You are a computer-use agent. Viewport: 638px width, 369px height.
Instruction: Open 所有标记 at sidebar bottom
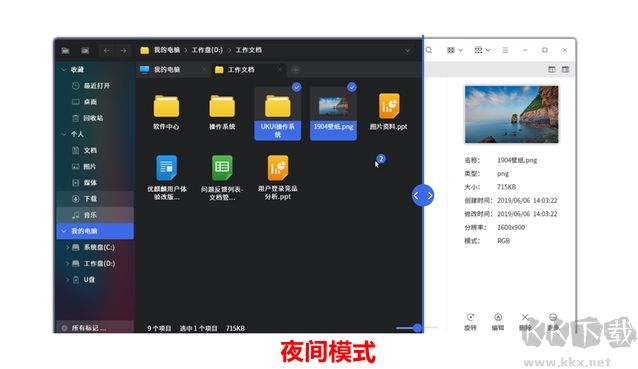point(89,328)
